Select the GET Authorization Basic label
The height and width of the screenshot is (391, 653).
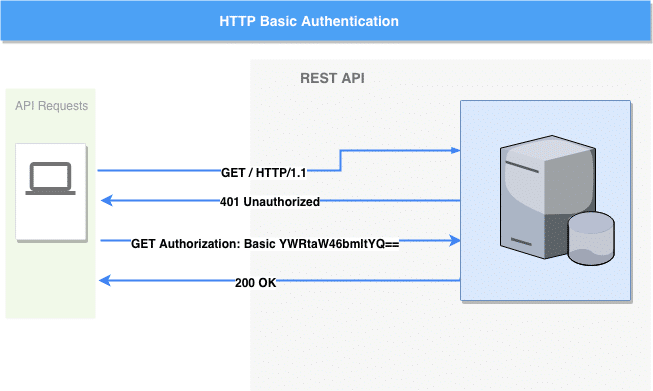point(265,244)
